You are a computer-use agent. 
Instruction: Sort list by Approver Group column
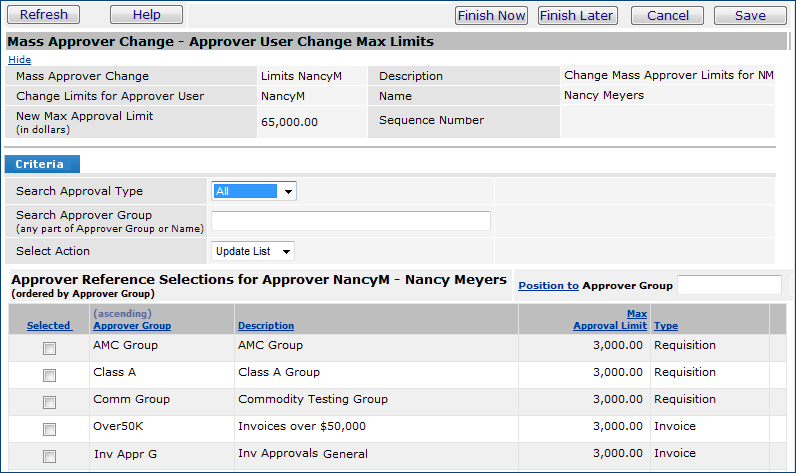131,326
